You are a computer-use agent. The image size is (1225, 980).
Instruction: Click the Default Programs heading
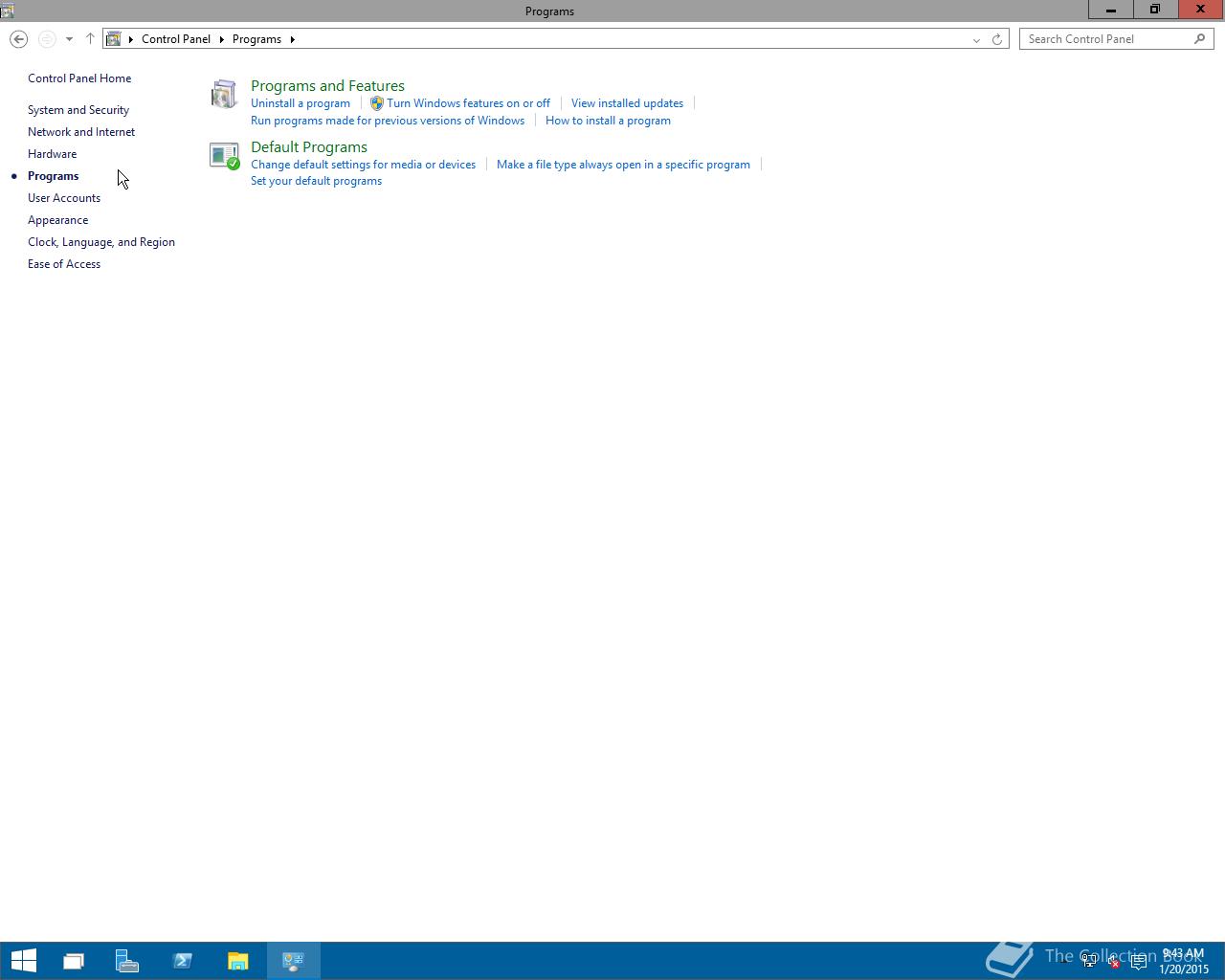click(x=309, y=147)
